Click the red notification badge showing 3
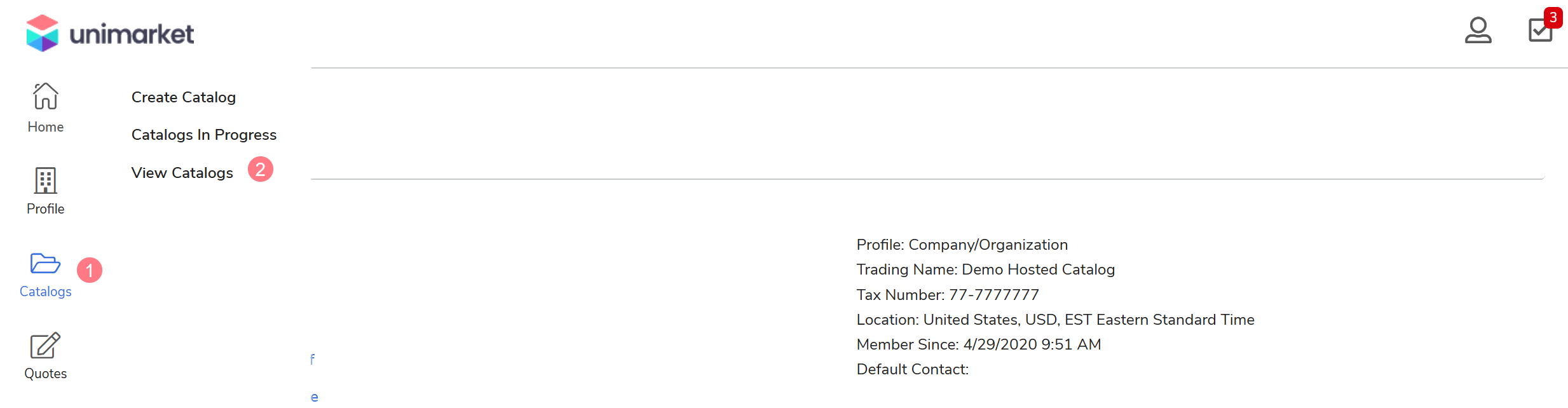 pos(1553,17)
